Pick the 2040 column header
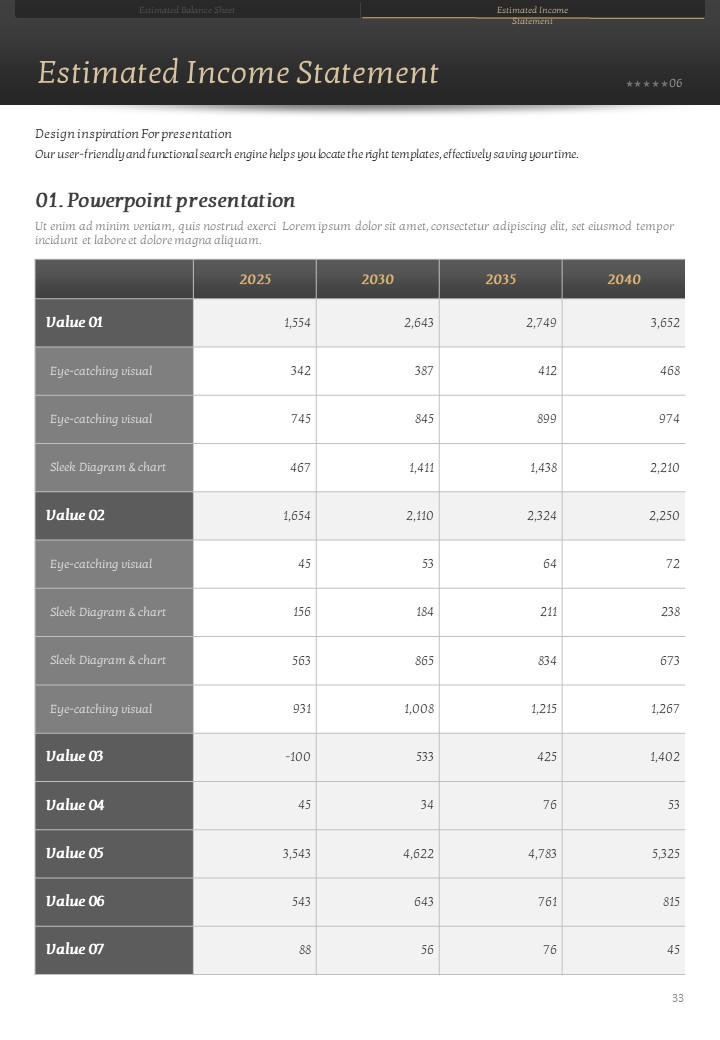The image size is (720, 1040). [624, 279]
